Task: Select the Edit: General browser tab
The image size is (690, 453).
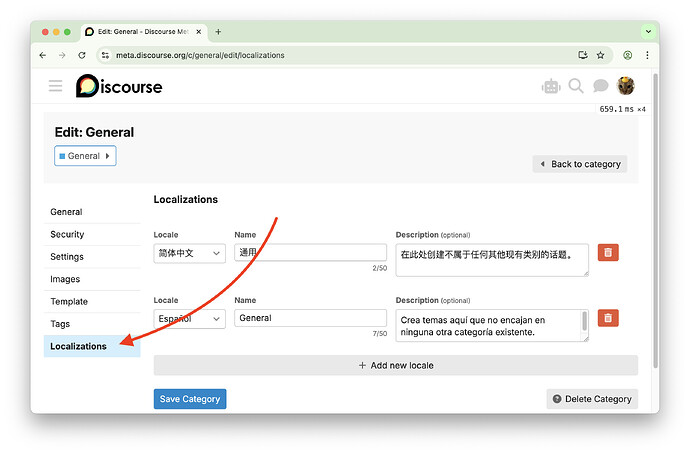Action: (144, 32)
